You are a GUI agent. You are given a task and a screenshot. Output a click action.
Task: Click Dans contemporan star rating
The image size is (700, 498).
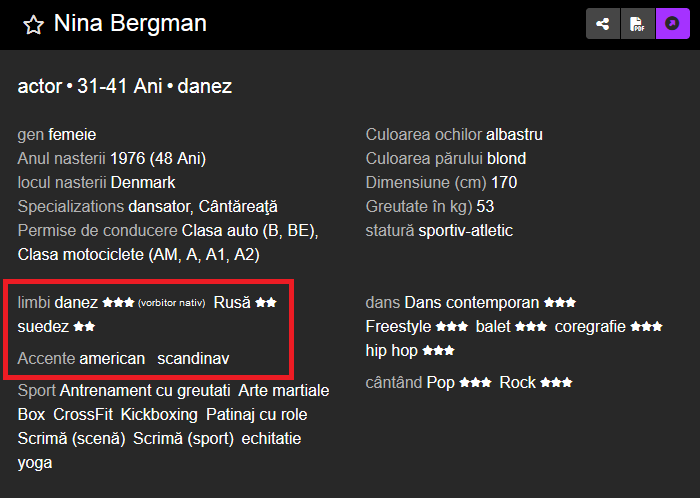pyautogui.click(x=560, y=303)
